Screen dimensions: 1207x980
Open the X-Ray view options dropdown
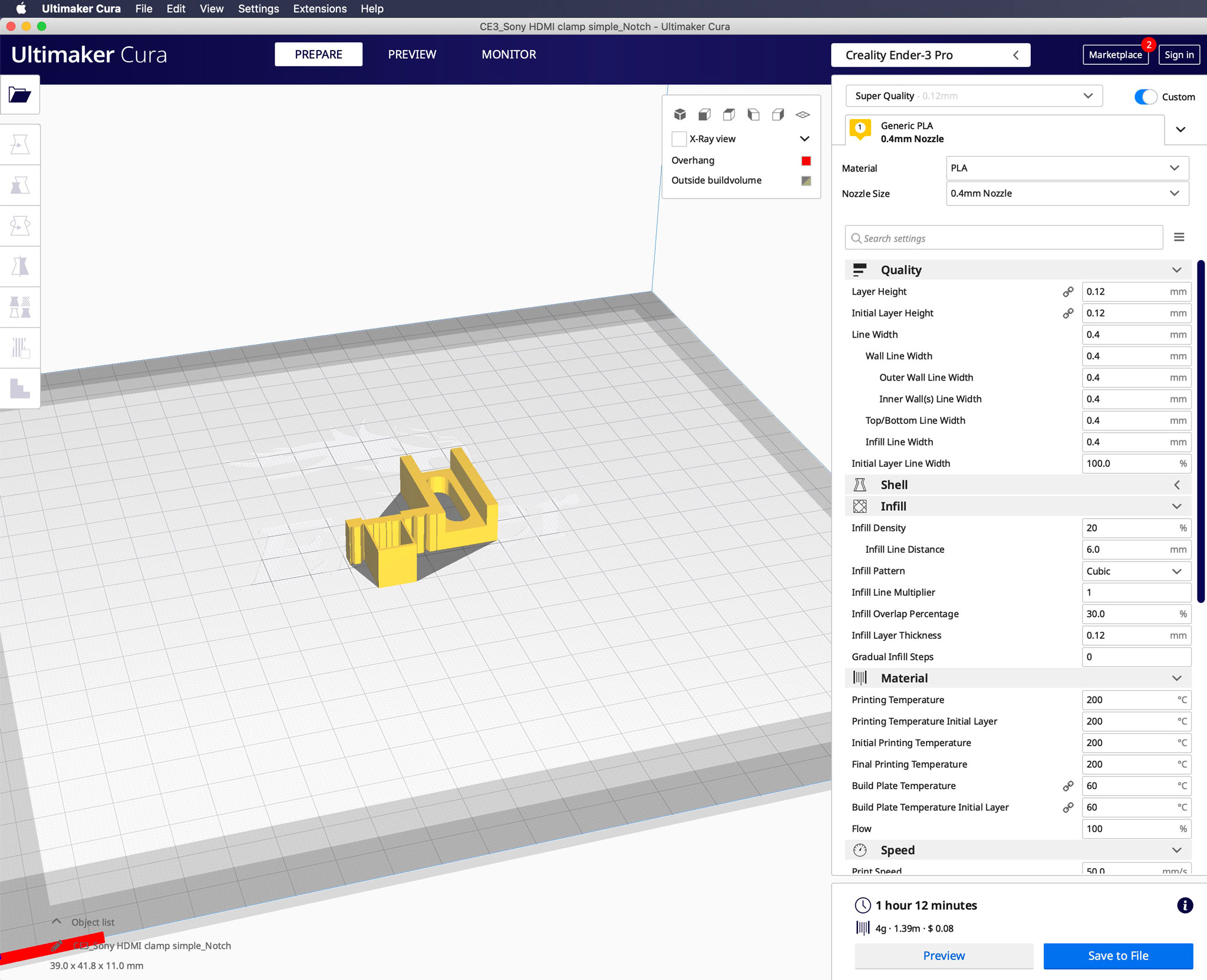tap(804, 138)
